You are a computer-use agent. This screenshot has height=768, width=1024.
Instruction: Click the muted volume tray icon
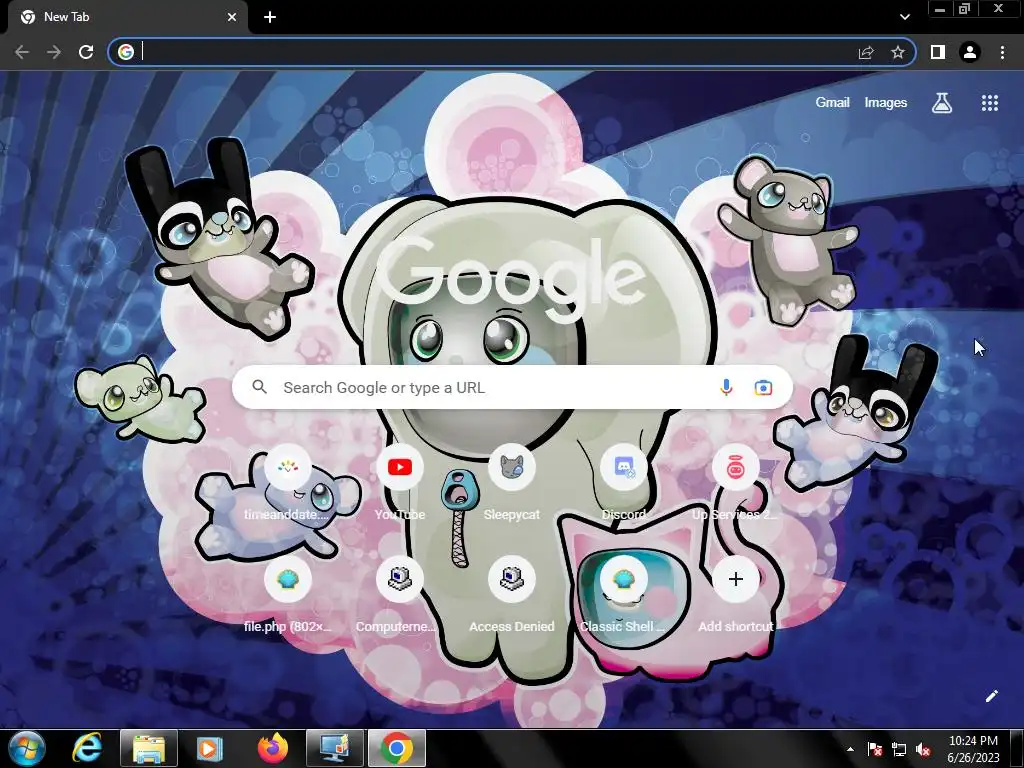click(923, 749)
